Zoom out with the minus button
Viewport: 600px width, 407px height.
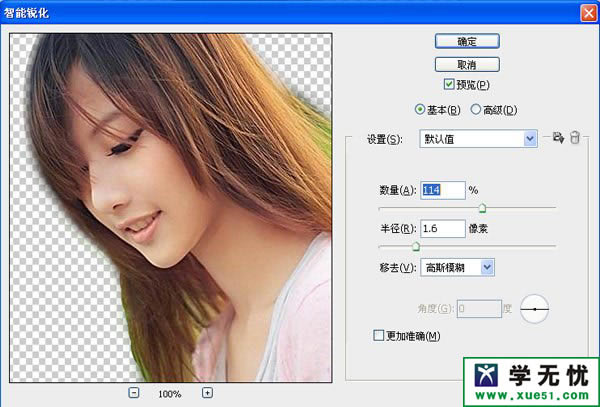[x=134, y=393]
